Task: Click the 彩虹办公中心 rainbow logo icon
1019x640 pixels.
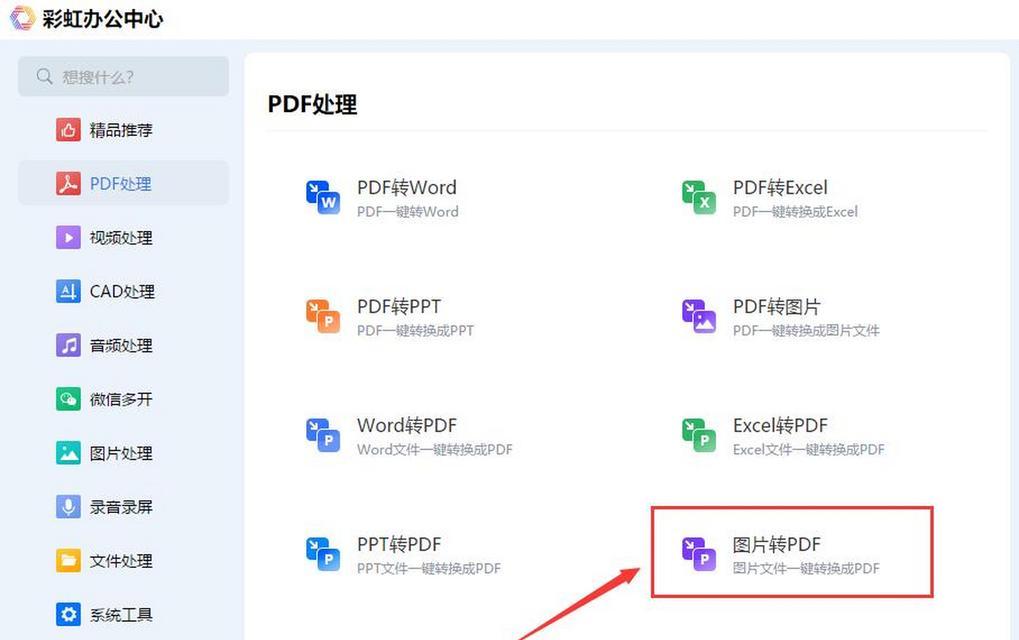Action: 22,18
